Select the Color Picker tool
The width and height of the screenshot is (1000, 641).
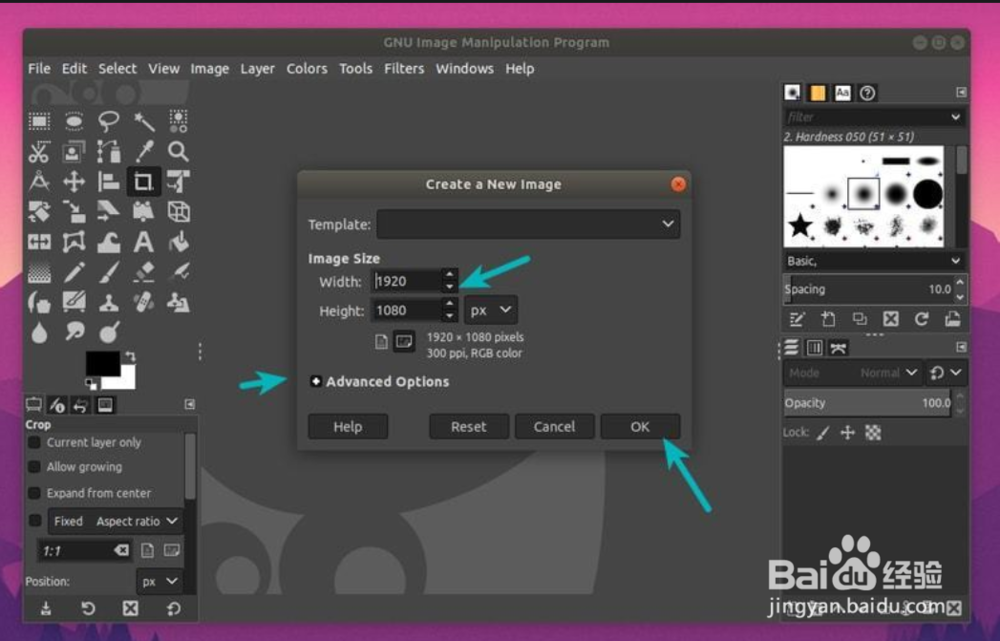144,152
